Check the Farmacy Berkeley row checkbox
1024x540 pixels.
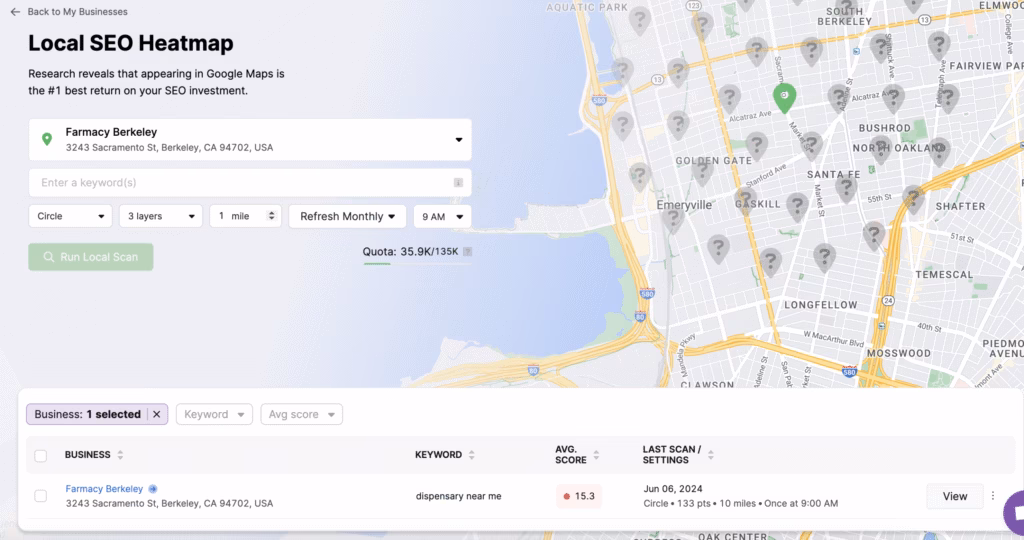[41, 496]
